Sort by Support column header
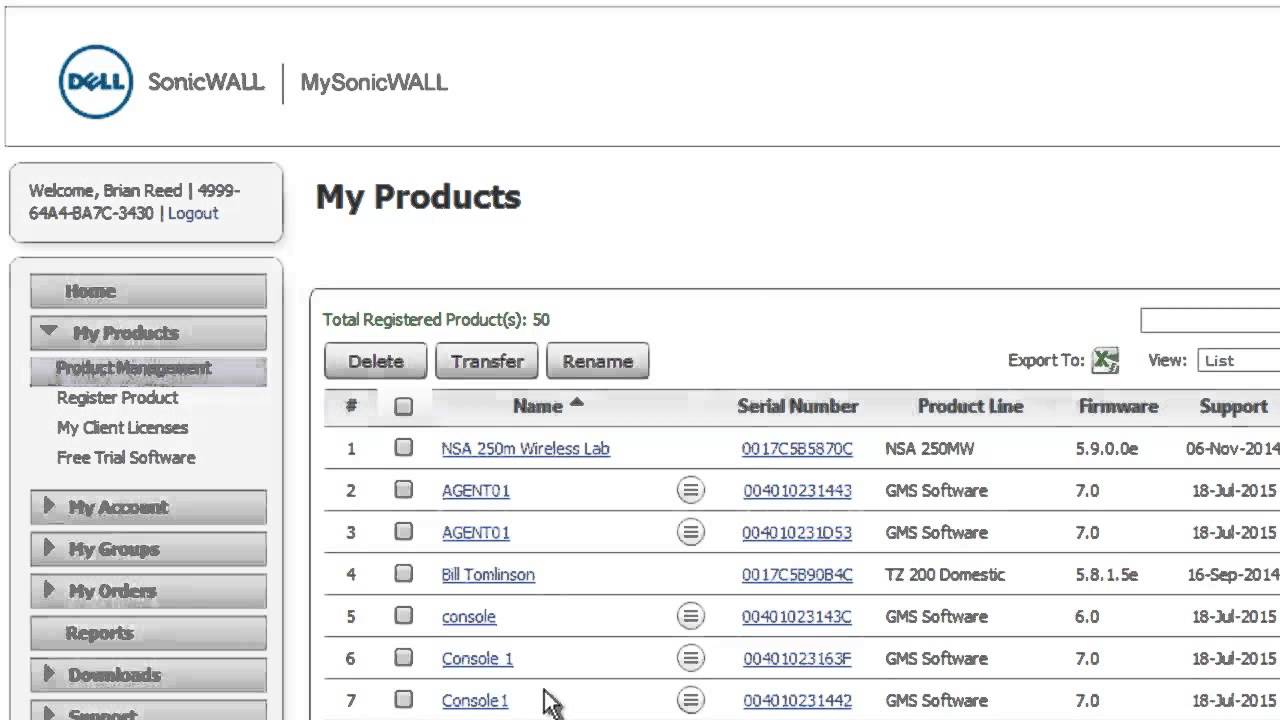The width and height of the screenshot is (1280, 720). pyautogui.click(x=1233, y=406)
